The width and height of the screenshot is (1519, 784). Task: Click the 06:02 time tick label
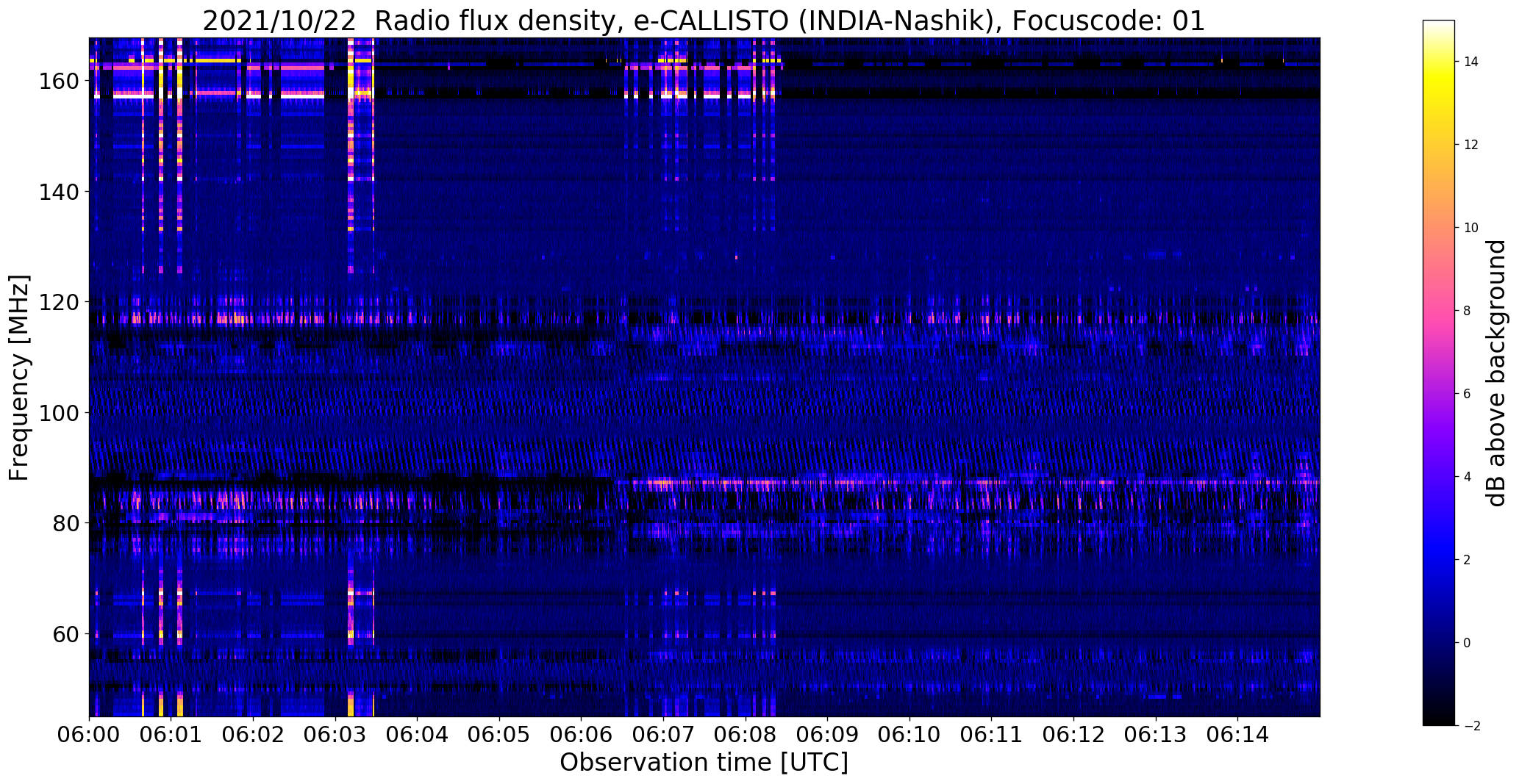(x=254, y=735)
